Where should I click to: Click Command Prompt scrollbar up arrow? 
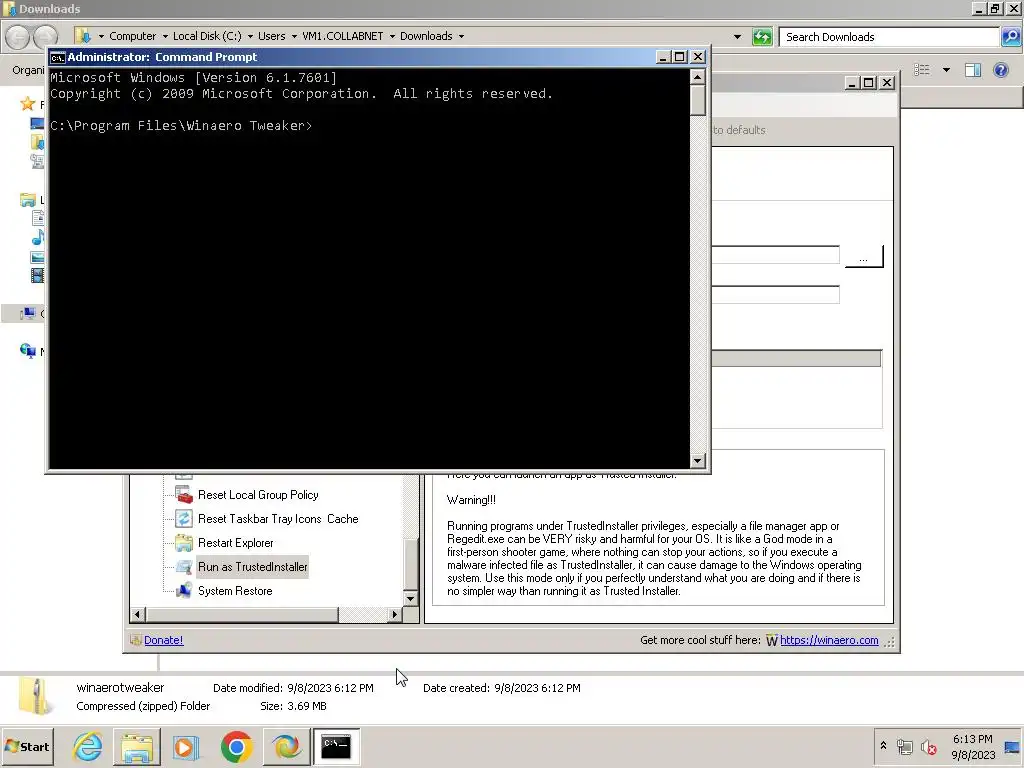pos(697,77)
